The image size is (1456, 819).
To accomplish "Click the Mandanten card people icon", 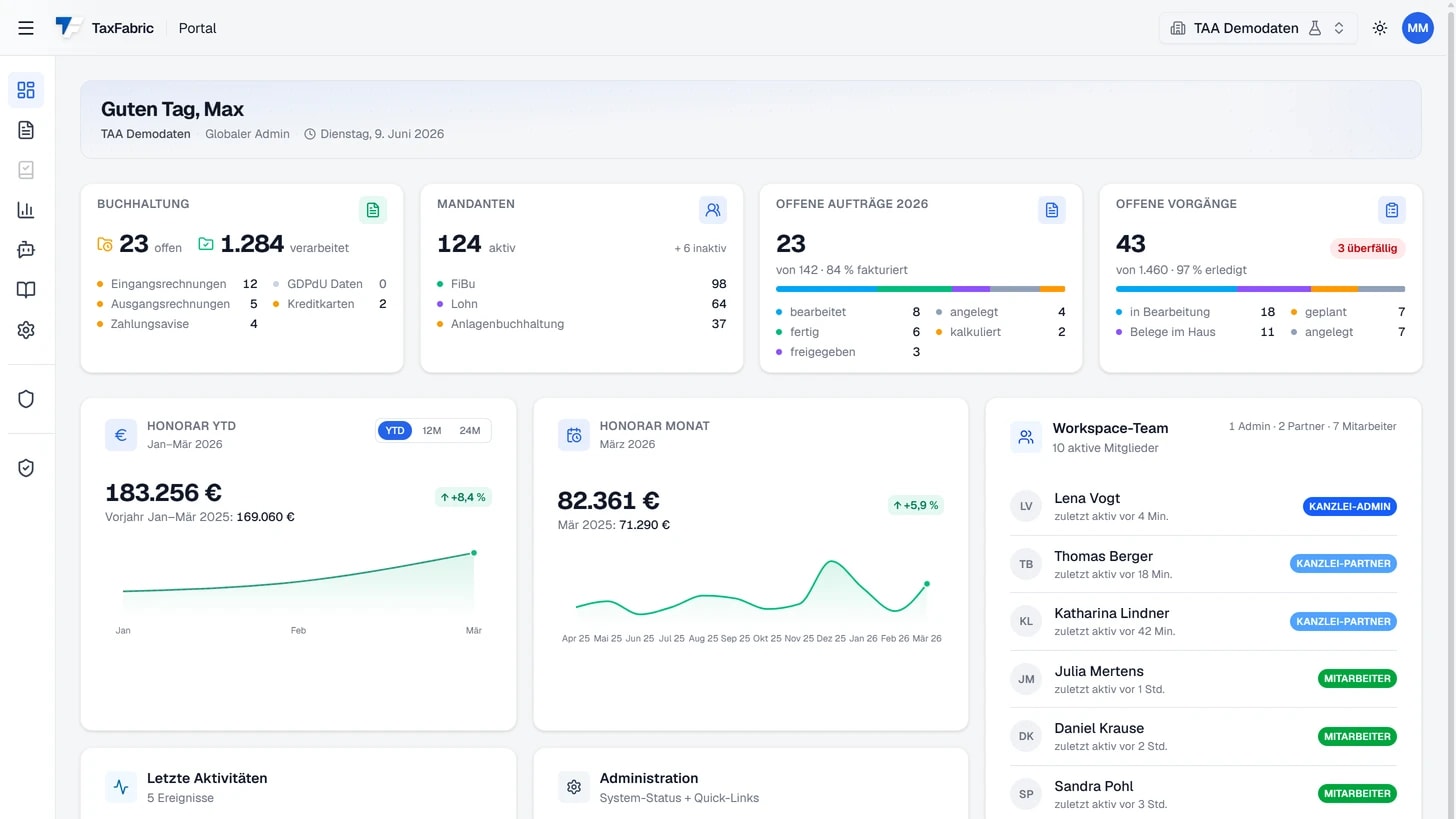I will (x=713, y=210).
